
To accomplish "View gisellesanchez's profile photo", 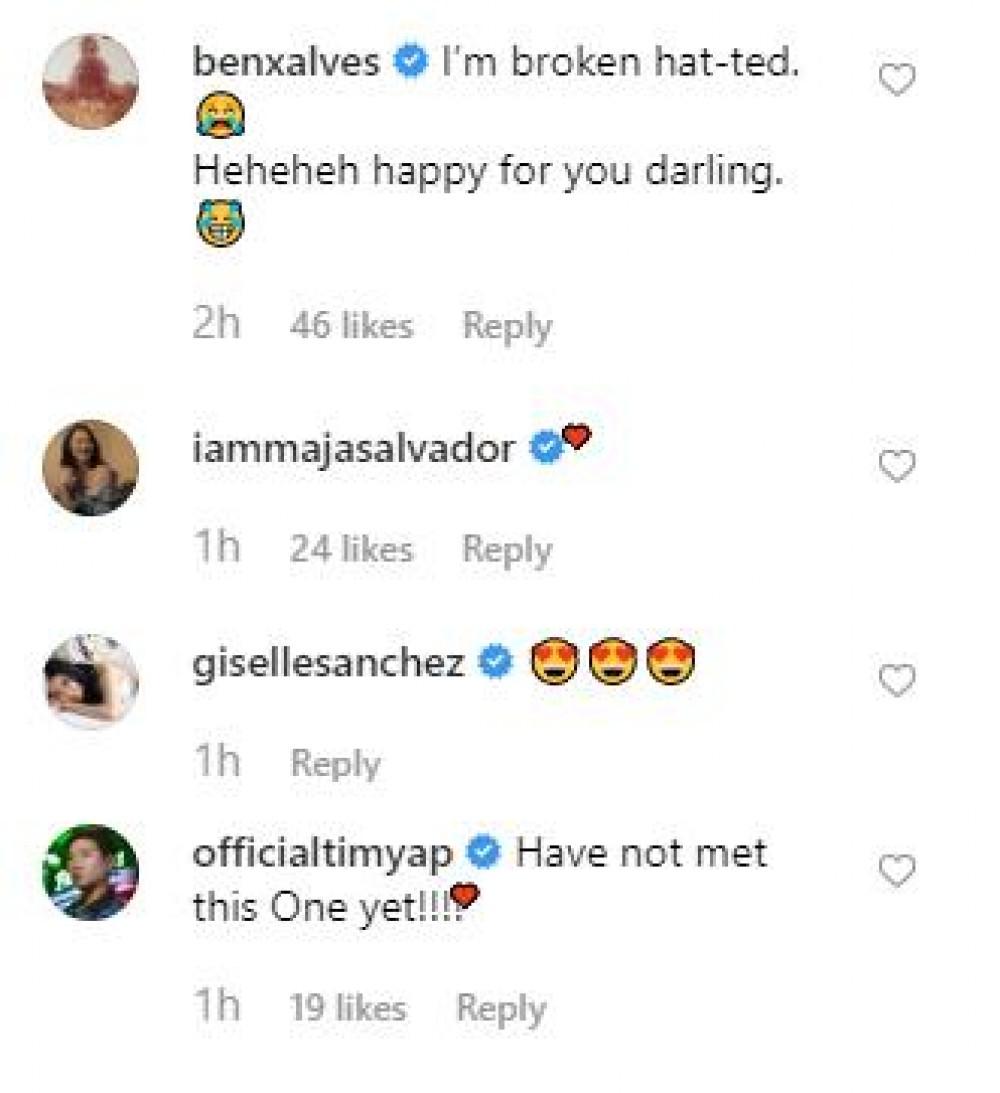I will point(90,681).
